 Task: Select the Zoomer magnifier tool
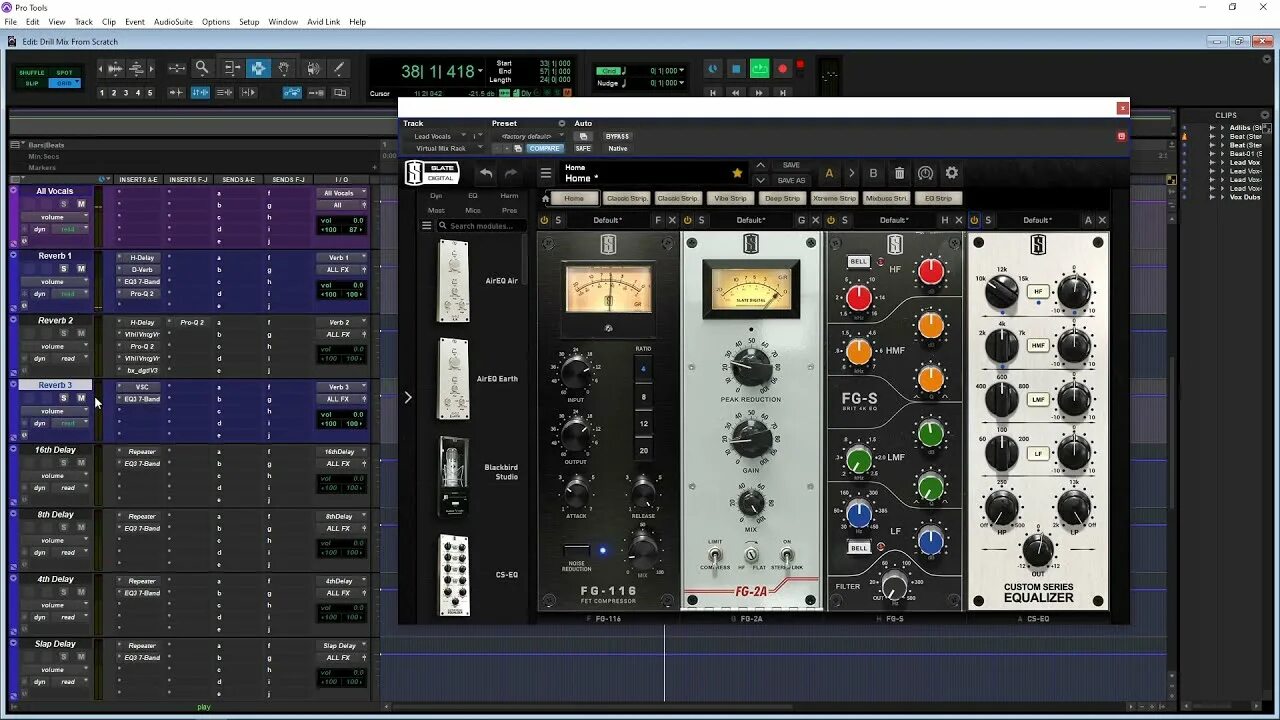click(x=202, y=68)
